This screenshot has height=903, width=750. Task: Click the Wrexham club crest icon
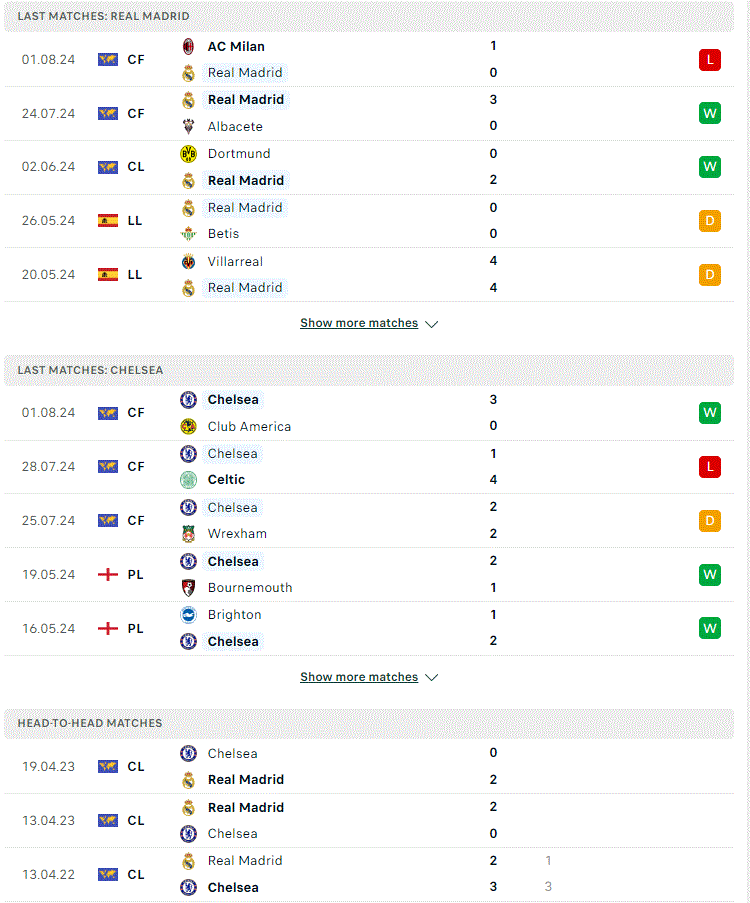pyautogui.click(x=188, y=534)
